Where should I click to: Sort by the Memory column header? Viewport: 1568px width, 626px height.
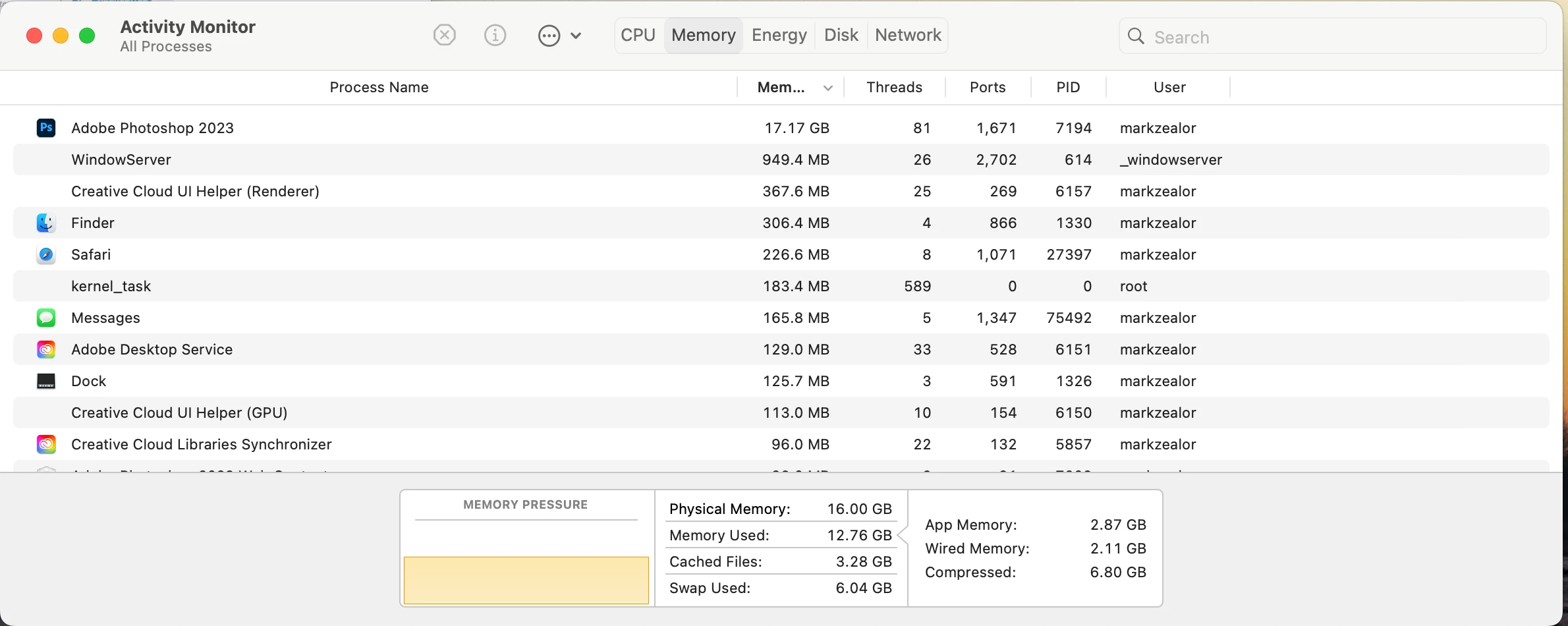click(781, 87)
